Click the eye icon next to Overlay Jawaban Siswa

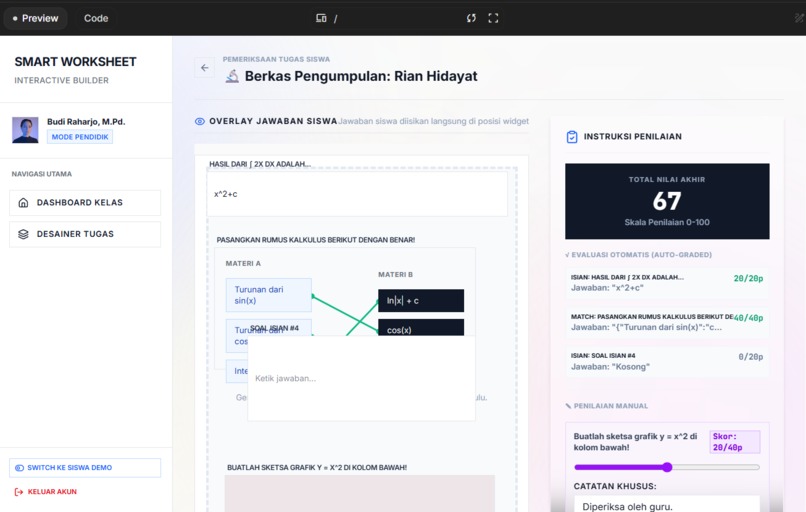click(200, 121)
